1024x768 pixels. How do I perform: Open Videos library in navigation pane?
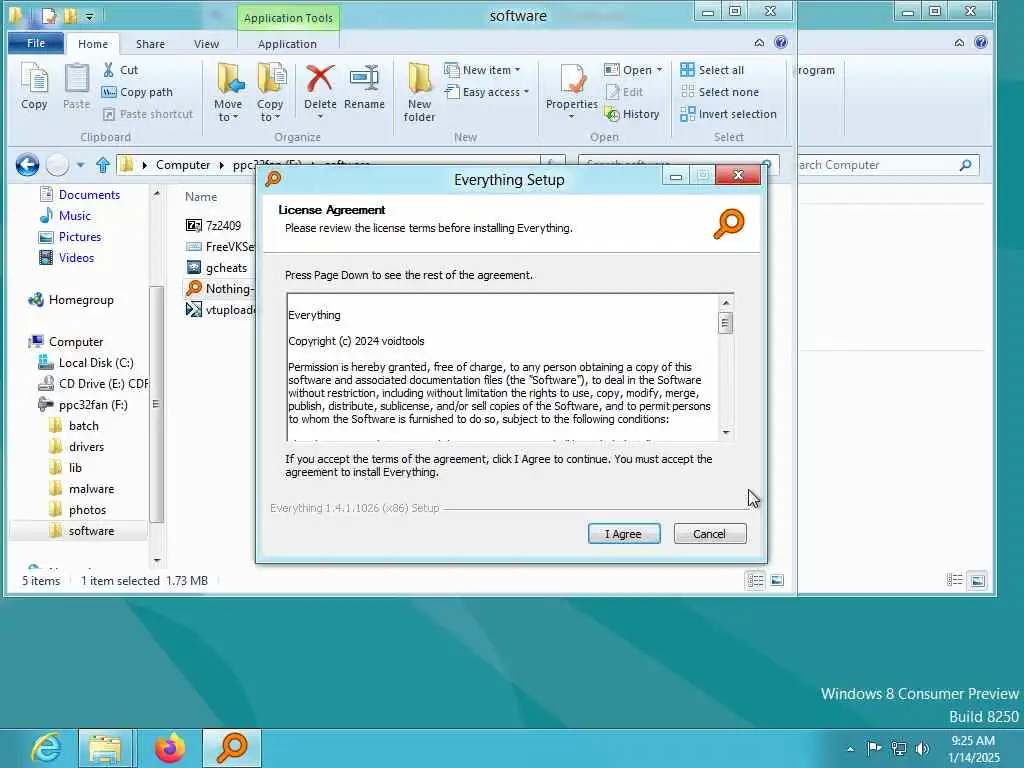[x=76, y=257]
